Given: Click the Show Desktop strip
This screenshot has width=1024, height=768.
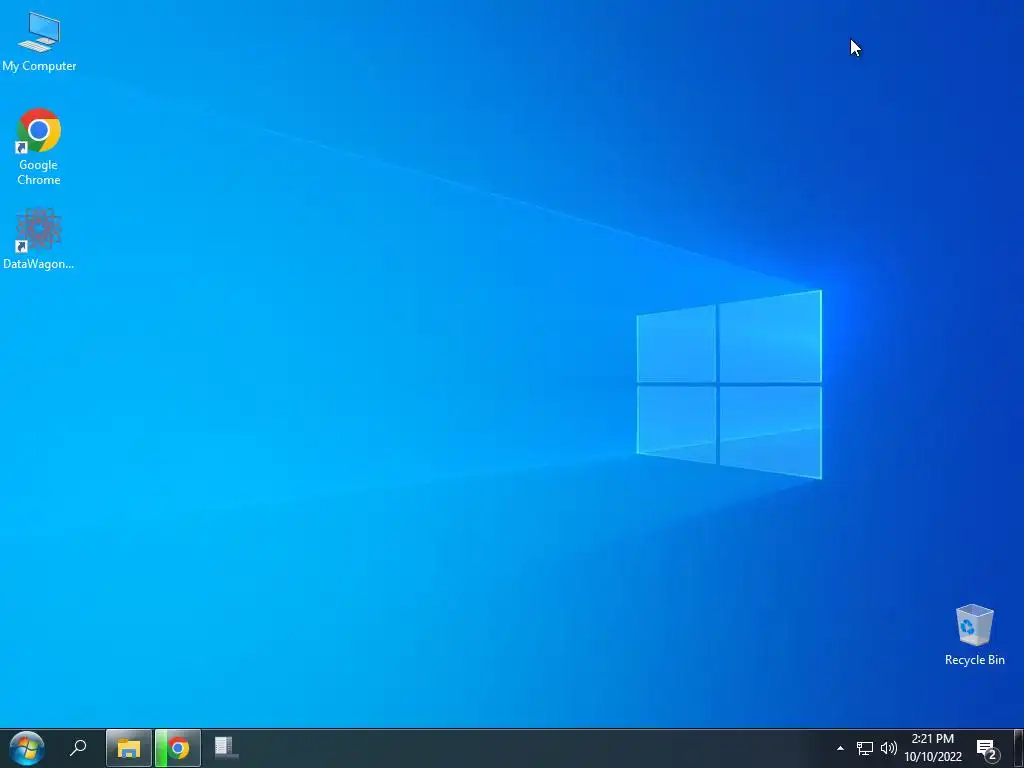Looking at the screenshot, I should pyautogui.click(x=1019, y=748).
